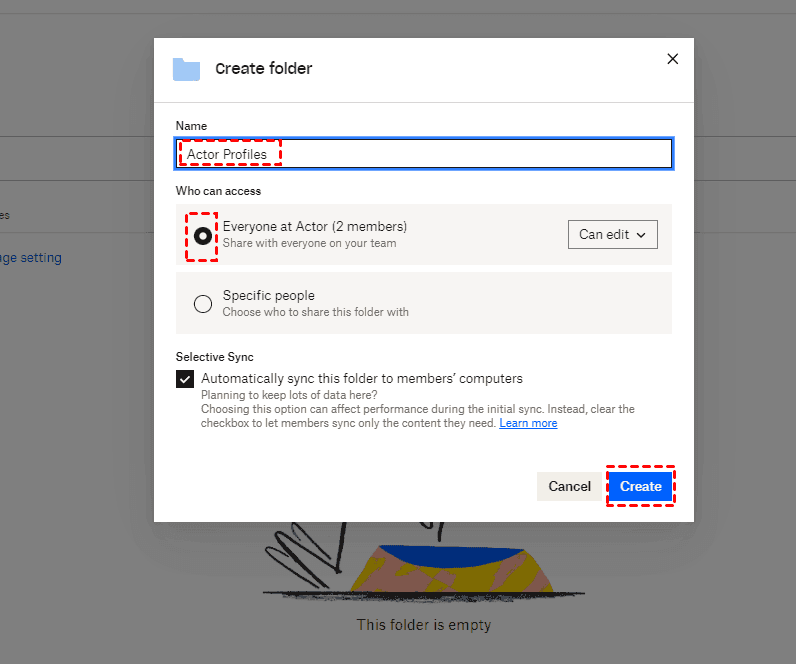The height and width of the screenshot is (664, 796).
Task: Click the partially visible setting link behind dialog
Action: [31, 258]
